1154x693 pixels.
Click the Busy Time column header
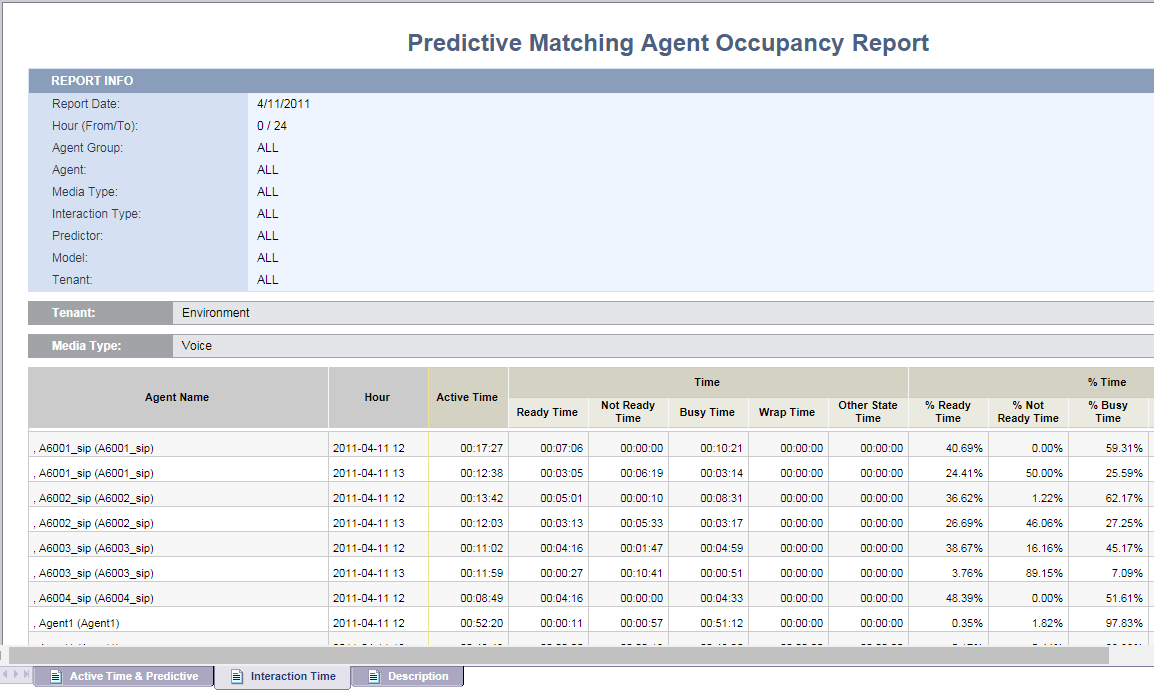click(707, 412)
